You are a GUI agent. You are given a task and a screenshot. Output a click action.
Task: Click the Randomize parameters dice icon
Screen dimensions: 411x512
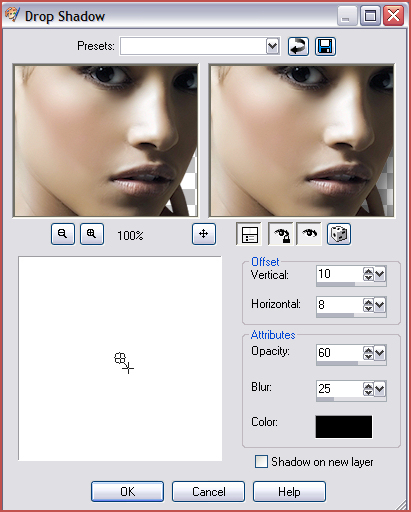coord(339,234)
